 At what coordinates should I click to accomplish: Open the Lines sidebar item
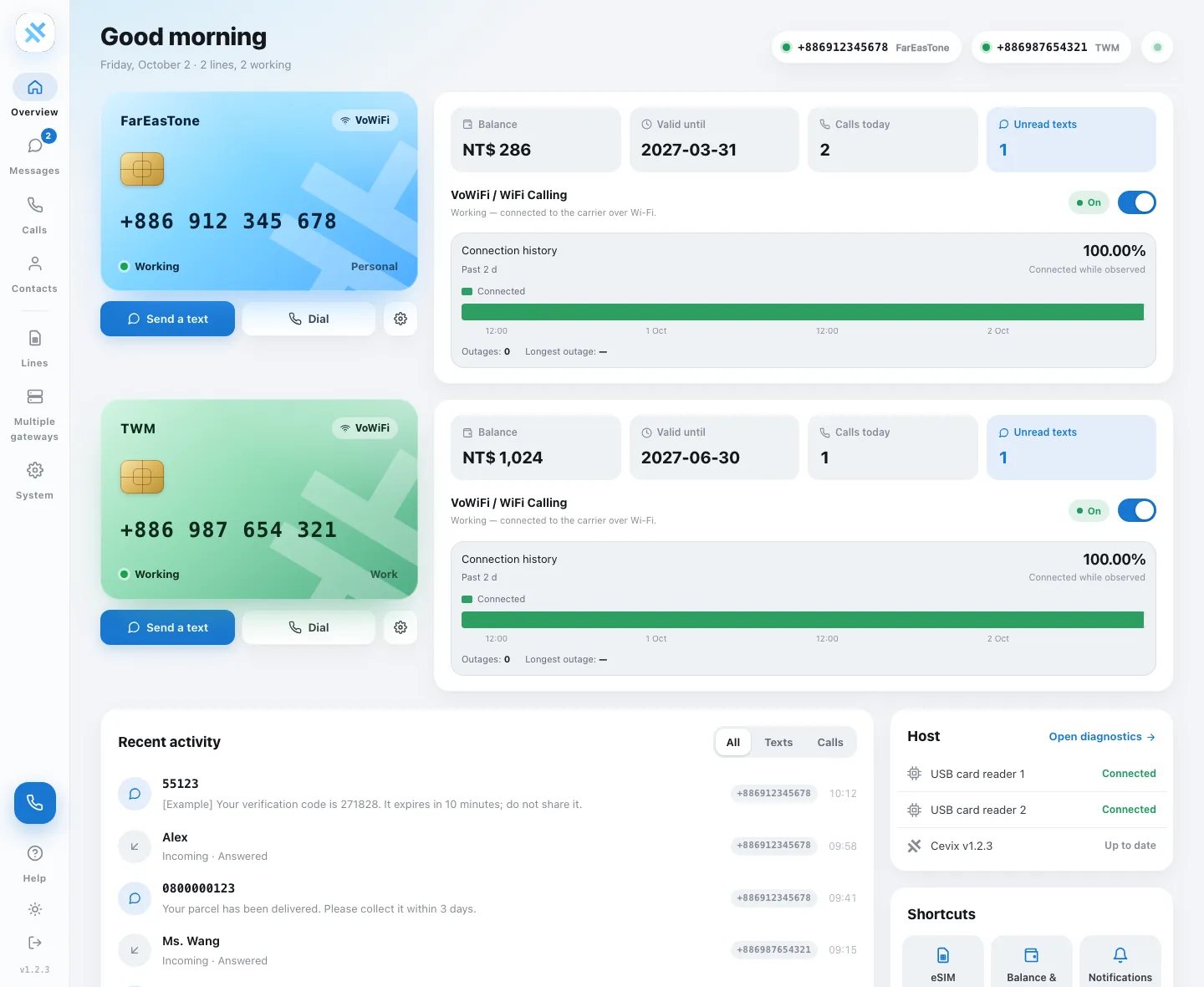click(35, 348)
